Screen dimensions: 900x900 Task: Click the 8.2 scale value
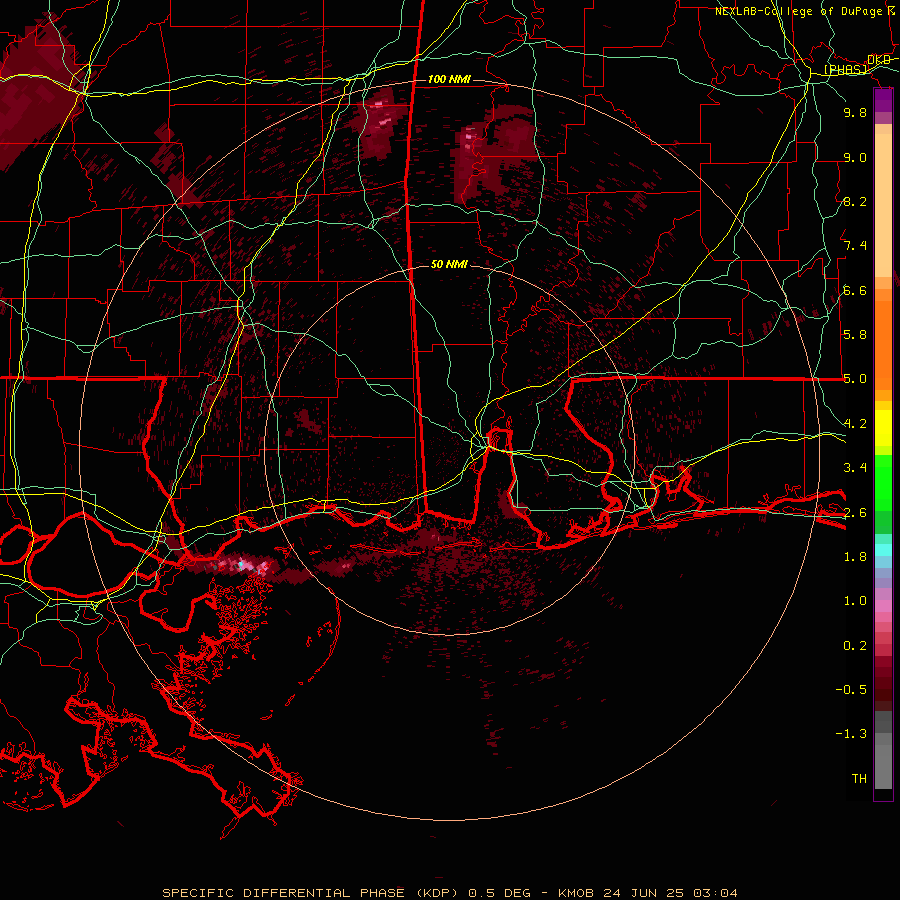coord(855,201)
